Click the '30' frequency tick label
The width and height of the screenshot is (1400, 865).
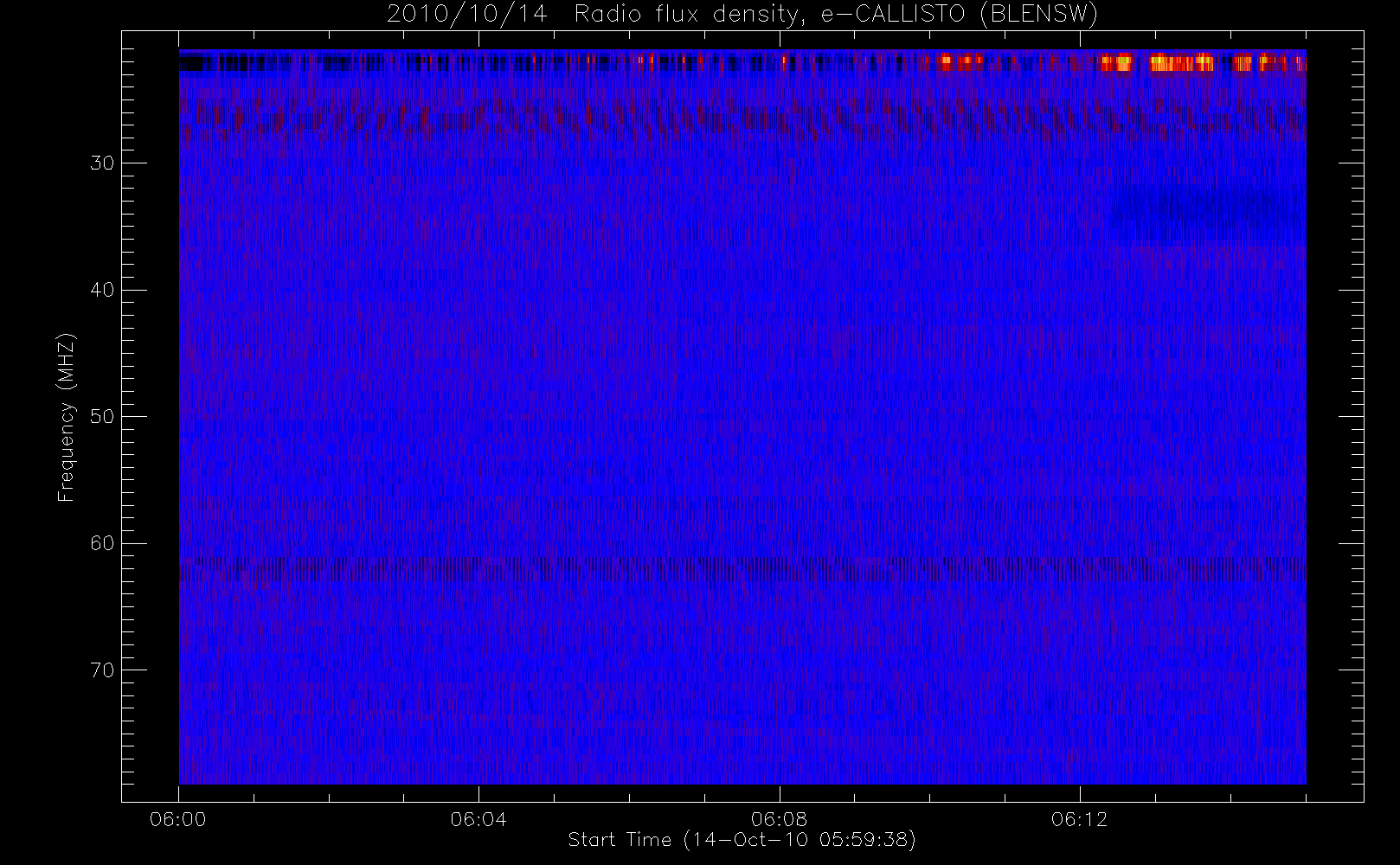(101, 163)
